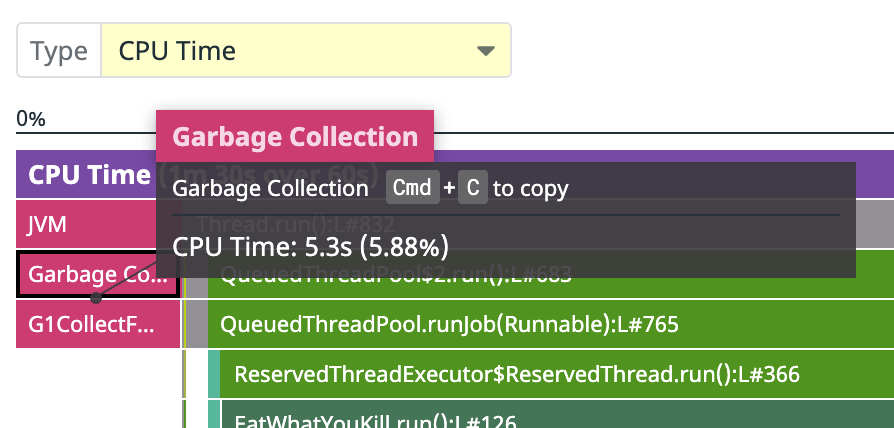The height and width of the screenshot is (428, 894).
Task: Select the G1CollectF... frame
Action: 97,324
